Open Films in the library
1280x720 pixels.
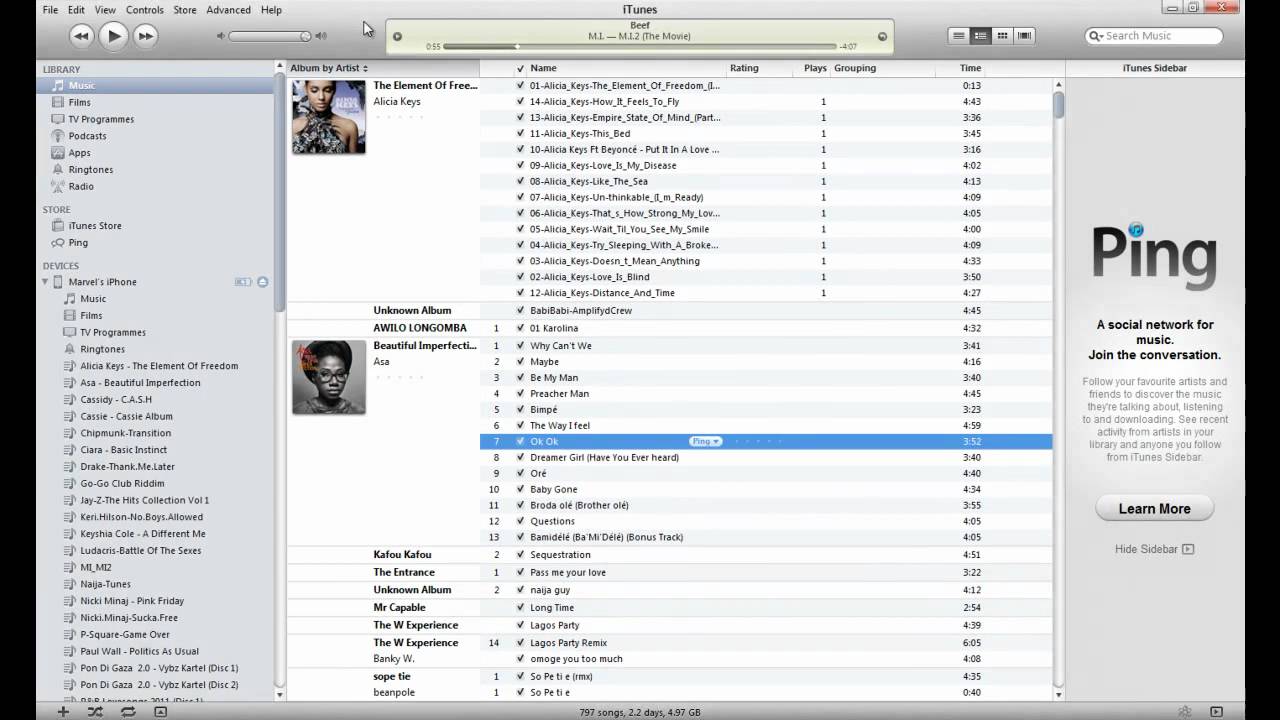pos(79,102)
